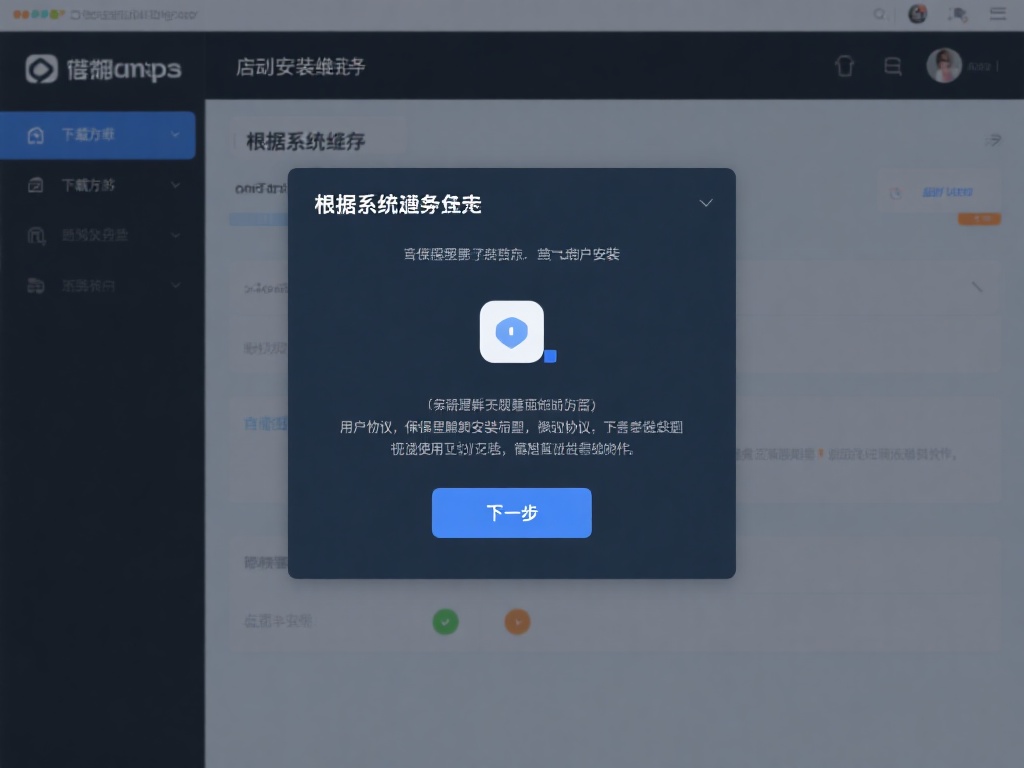Collapse the dialog via its chevron arrow
Viewport: 1024px width, 768px height.
706,202
